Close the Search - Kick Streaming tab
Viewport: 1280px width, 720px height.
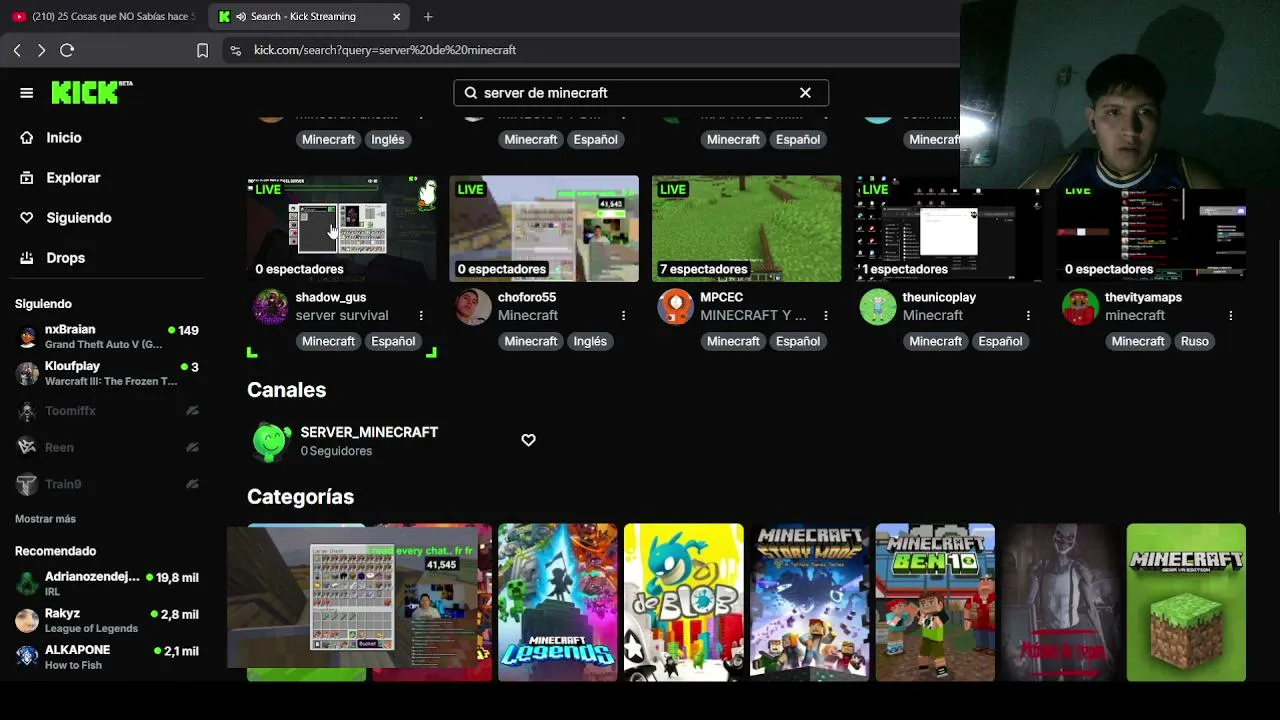pyautogui.click(x=396, y=16)
